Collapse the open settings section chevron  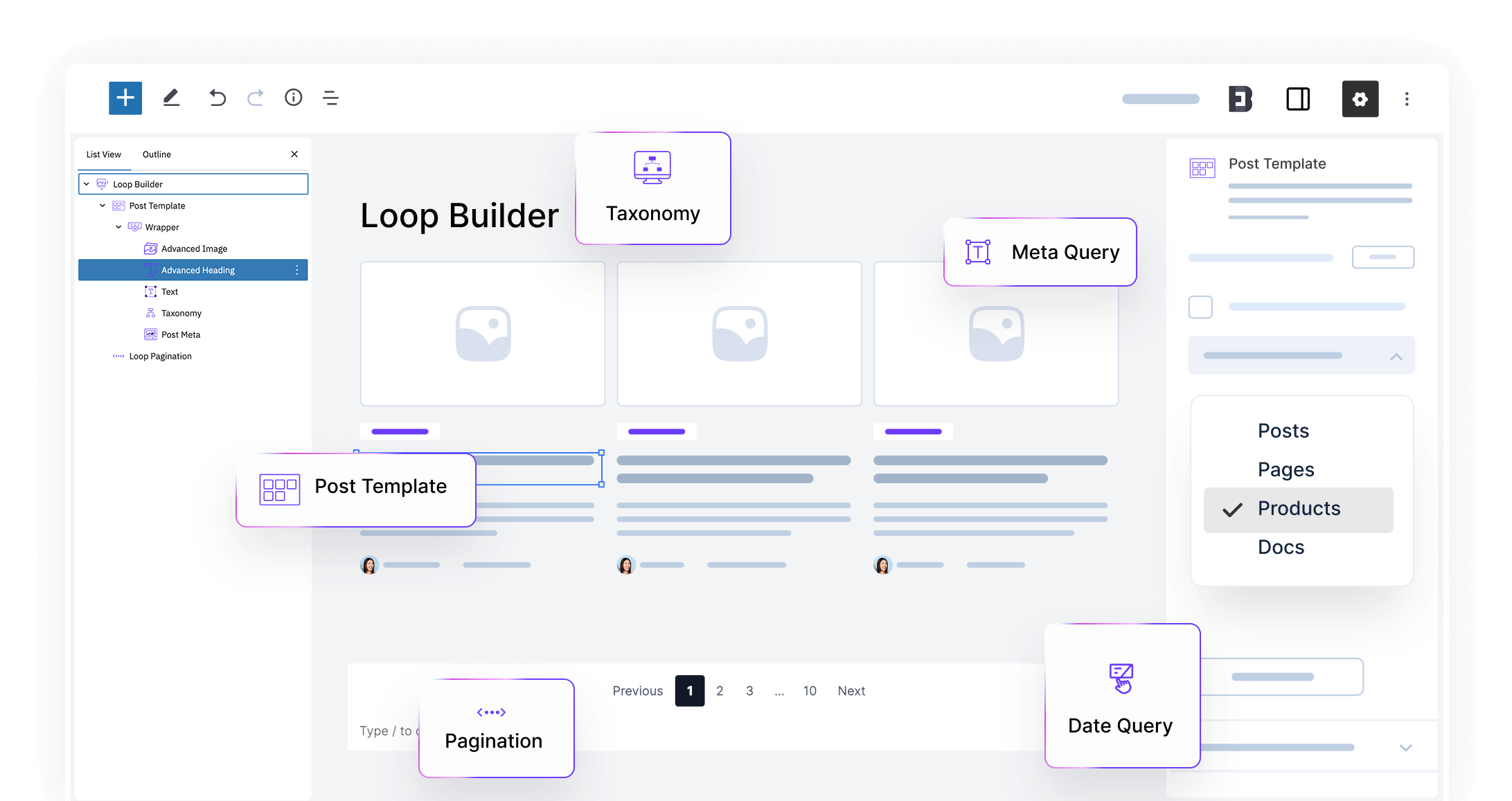pyautogui.click(x=1396, y=357)
